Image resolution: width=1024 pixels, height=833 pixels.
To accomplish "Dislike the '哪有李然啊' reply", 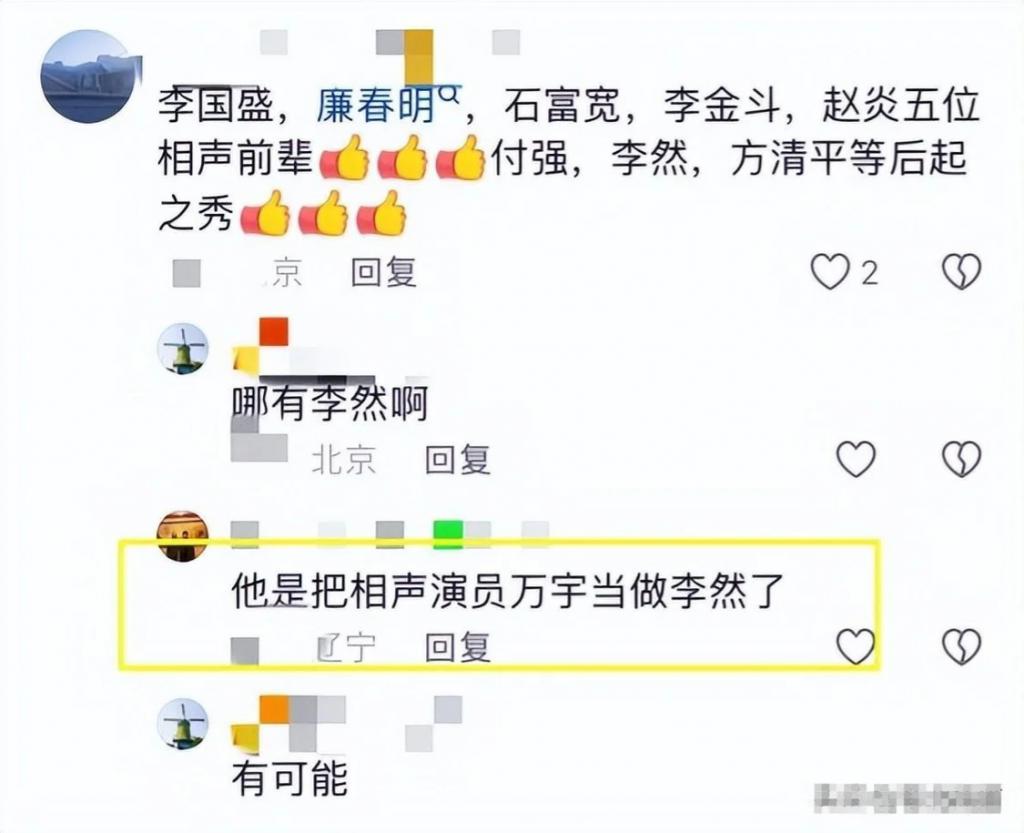I will [961, 458].
